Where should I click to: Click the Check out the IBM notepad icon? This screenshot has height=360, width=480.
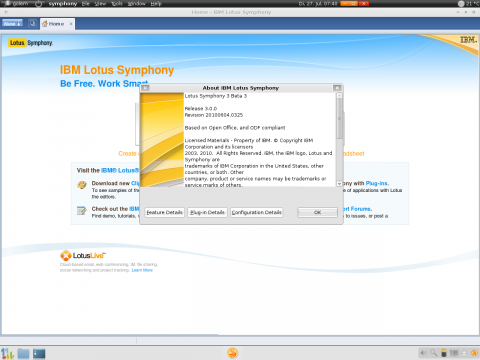pos(82,210)
